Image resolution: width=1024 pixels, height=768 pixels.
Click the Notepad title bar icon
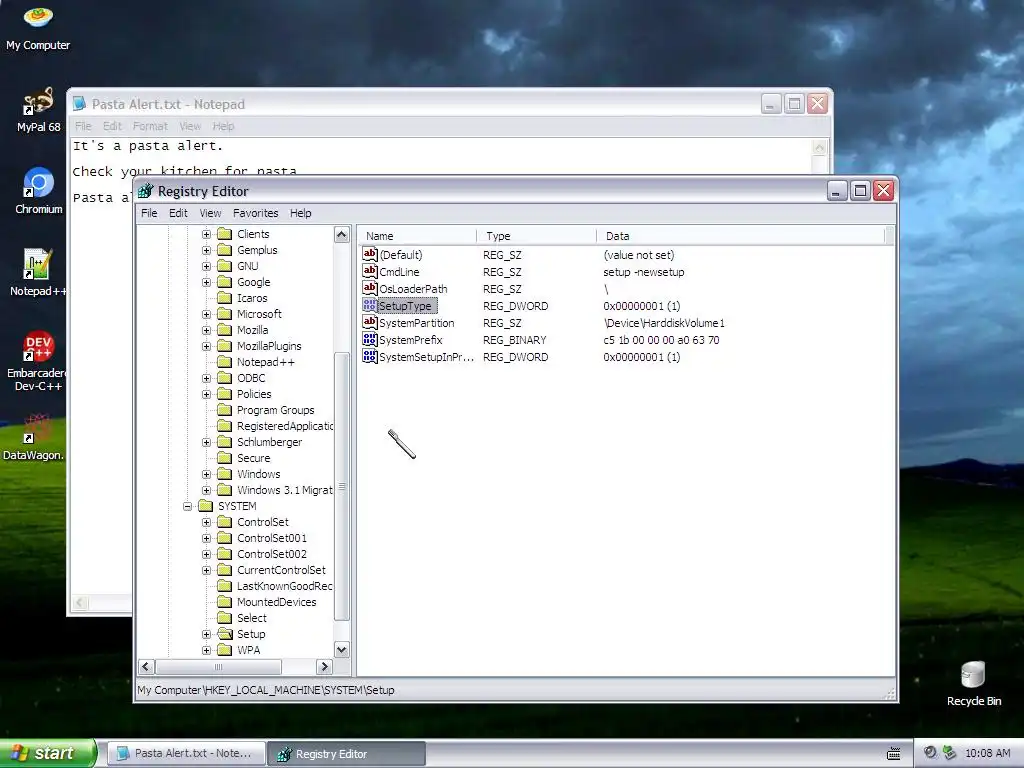coord(79,103)
